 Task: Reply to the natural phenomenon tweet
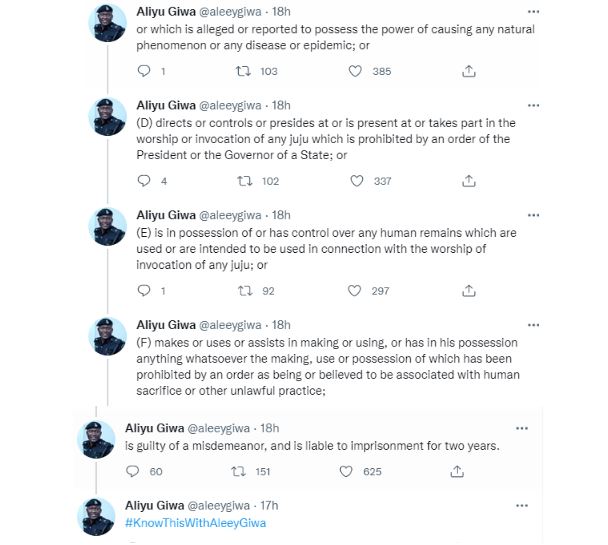(143, 72)
